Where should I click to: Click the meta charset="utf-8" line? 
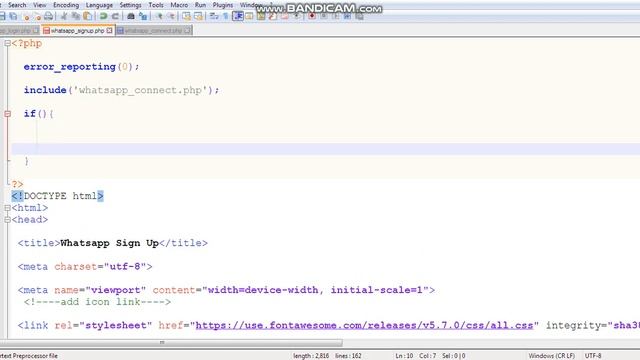click(x=85, y=267)
